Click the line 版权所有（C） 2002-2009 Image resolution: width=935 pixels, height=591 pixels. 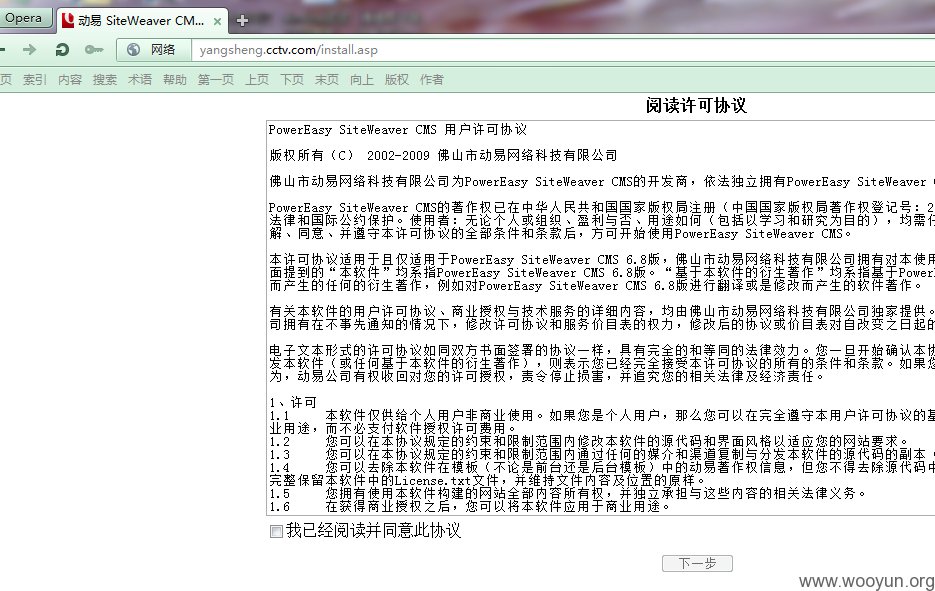pos(443,156)
